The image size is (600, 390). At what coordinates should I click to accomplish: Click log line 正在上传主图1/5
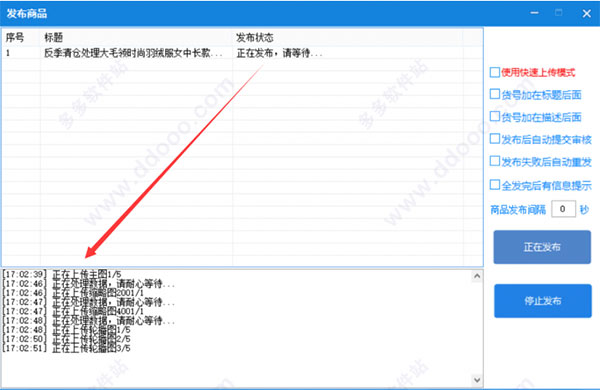pyautogui.click(x=62, y=274)
